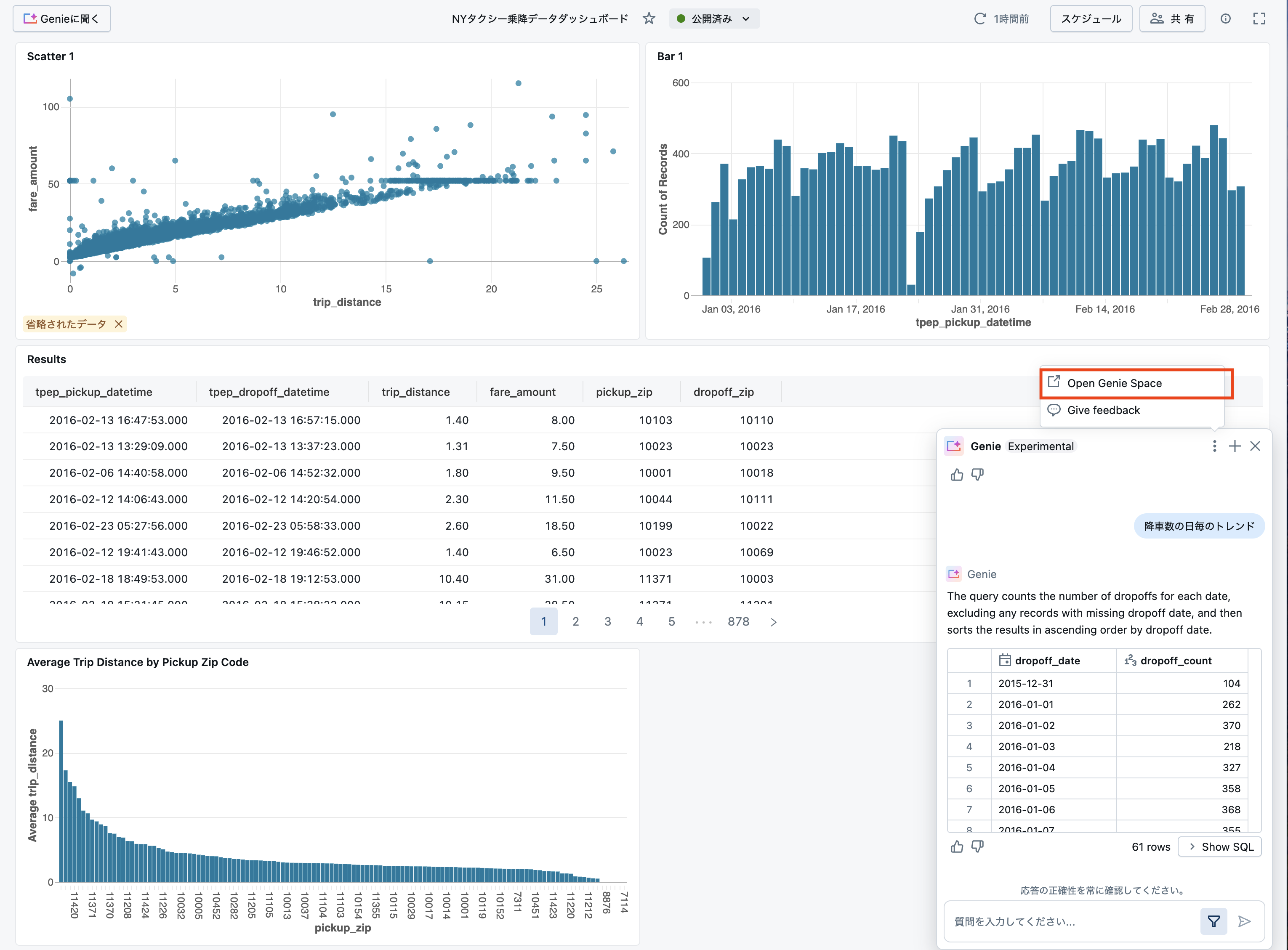The height and width of the screenshot is (950, 1288).
Task: Open dashboard info circle icon
Action: click(x=1225, y=19)
